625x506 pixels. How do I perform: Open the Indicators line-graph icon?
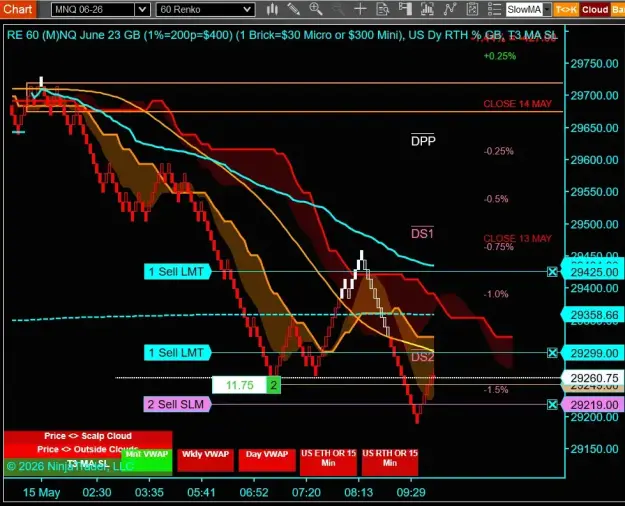[450, 9]
